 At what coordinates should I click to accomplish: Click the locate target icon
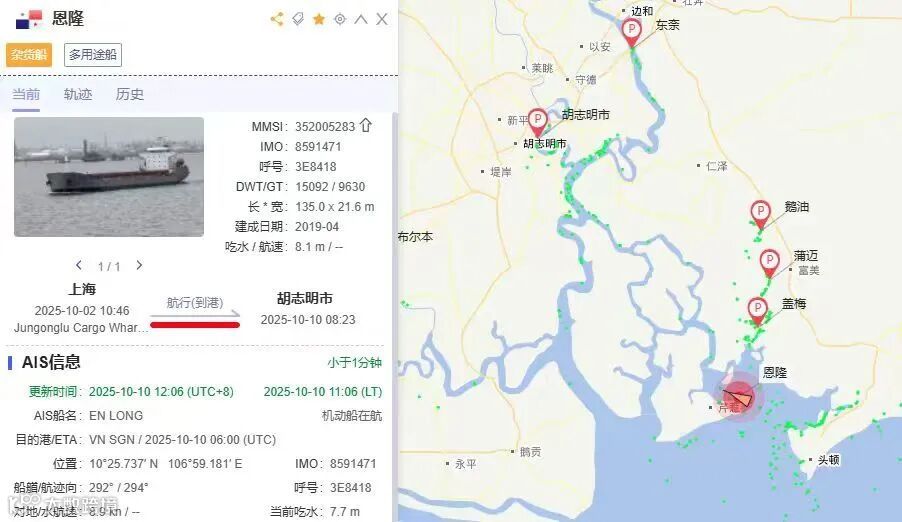click(x=340, y=19)
